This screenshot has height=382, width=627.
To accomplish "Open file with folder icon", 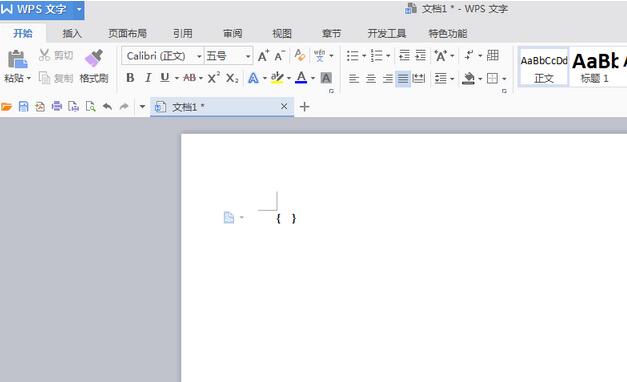I will 6,107.
